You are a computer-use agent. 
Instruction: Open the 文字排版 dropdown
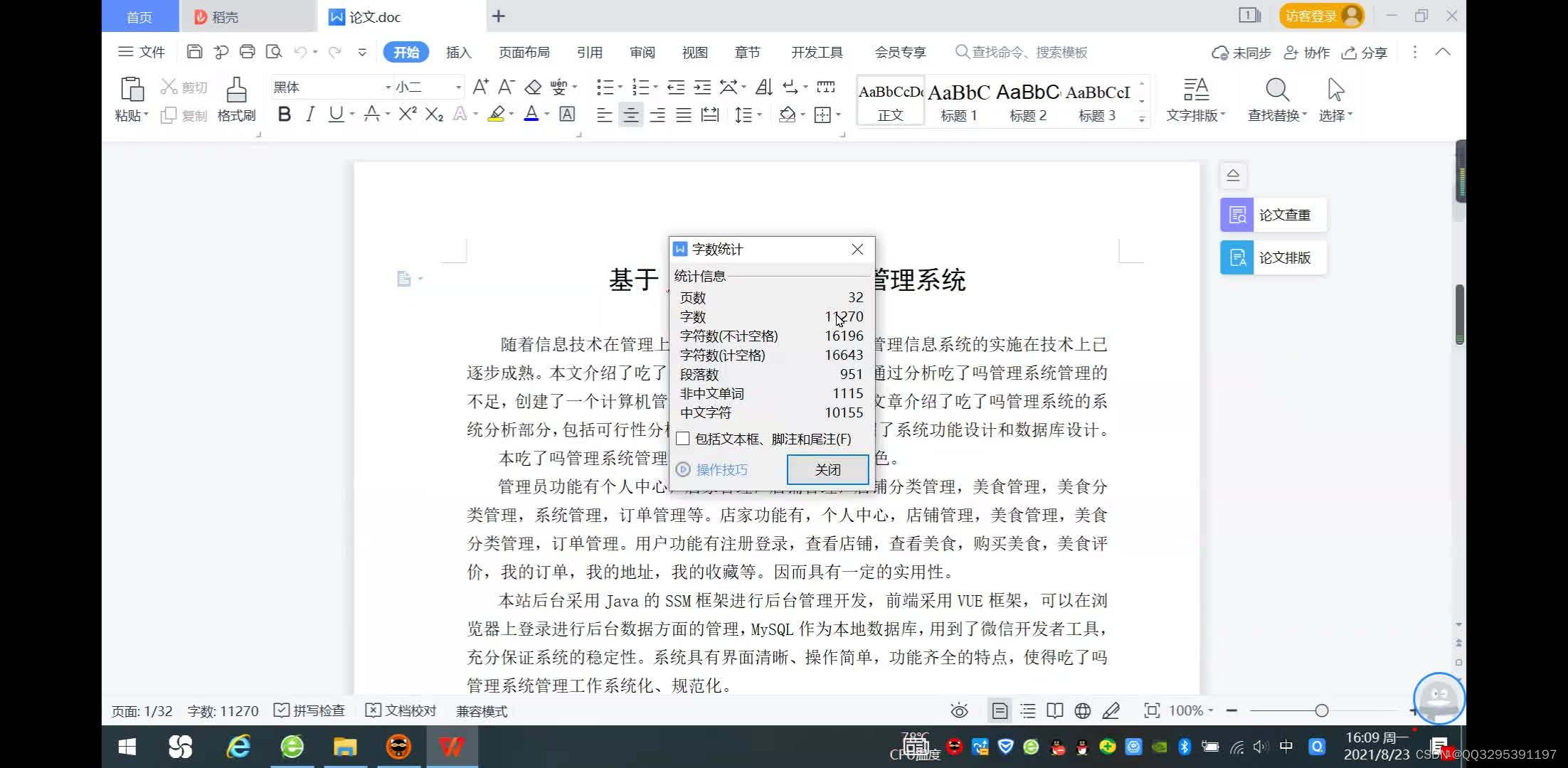coord(1195,115)
